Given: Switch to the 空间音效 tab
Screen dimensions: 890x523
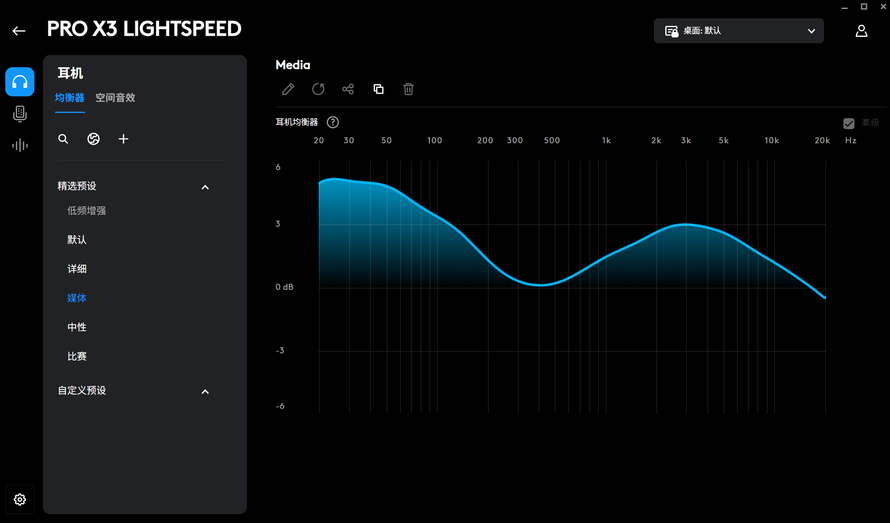Looking at the screenshot, I should [x=115, y=98].
